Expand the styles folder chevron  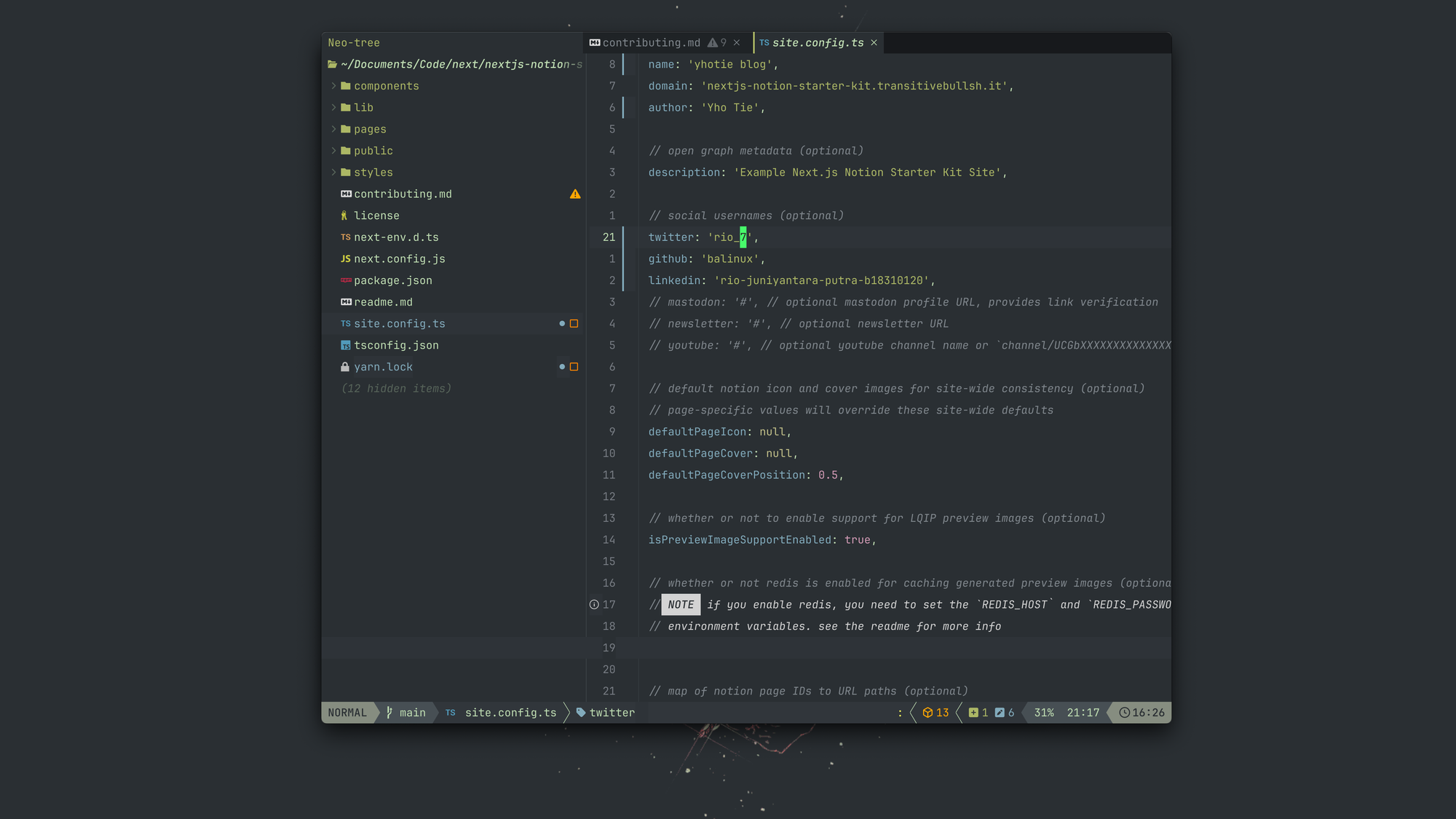coord(334,173)
